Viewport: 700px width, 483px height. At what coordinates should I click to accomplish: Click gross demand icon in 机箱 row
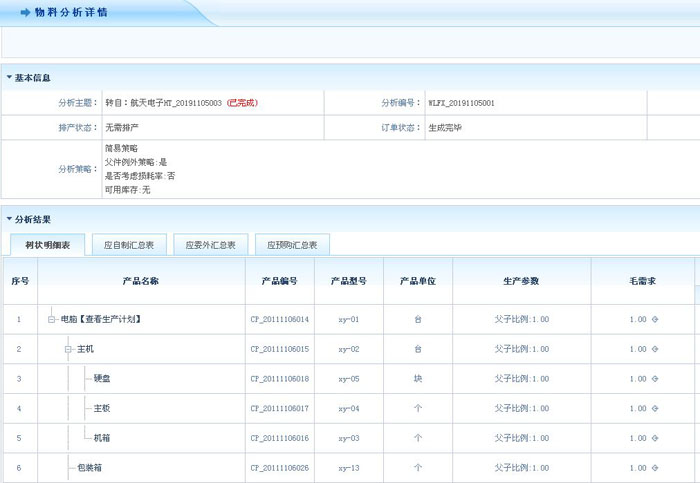(655, 438)
